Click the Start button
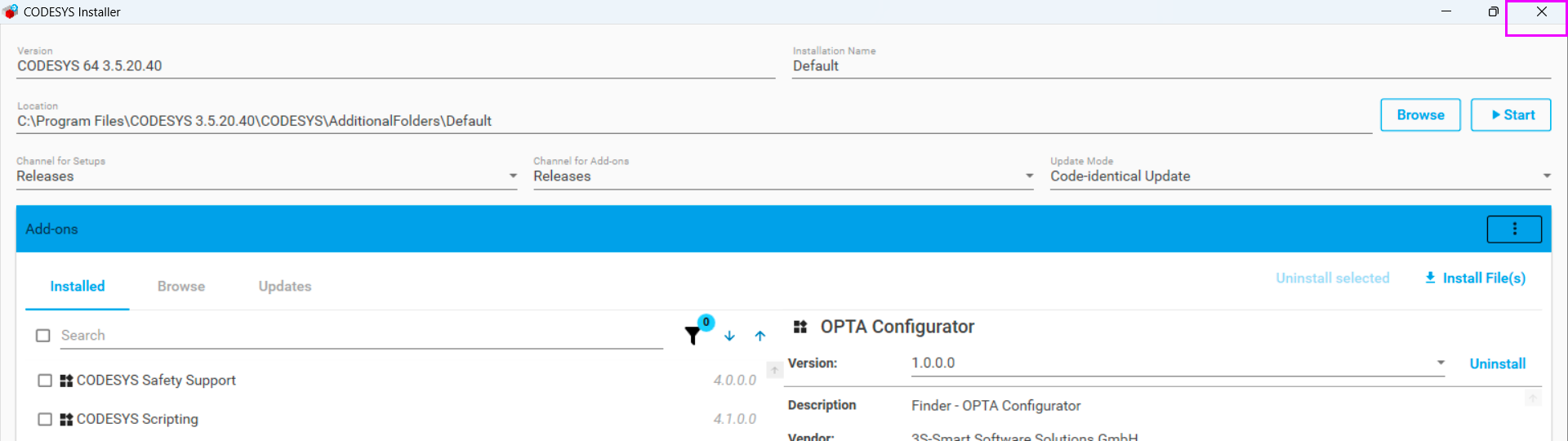This screenshot has width=1568, height=441. [1511, 115]
